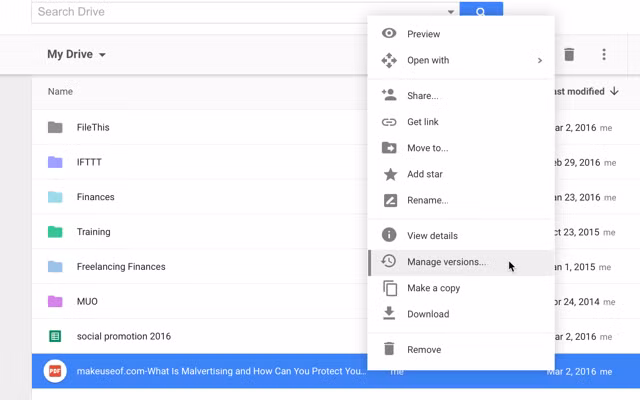Click the green Training folder icon
640x400 pixels.
[x=55, y=232]
